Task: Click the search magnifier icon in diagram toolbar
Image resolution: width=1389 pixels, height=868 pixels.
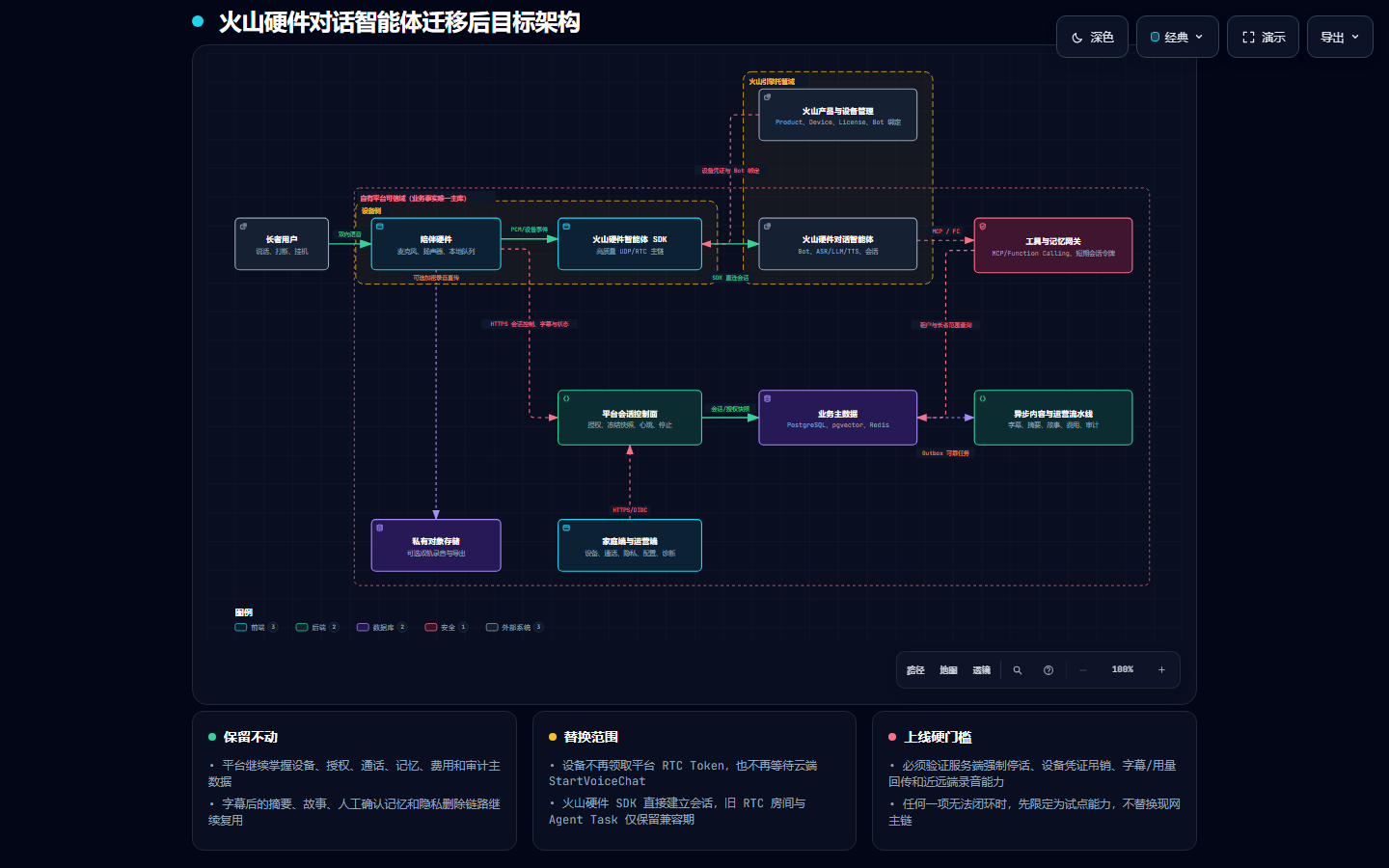Action: [1017, 670]
